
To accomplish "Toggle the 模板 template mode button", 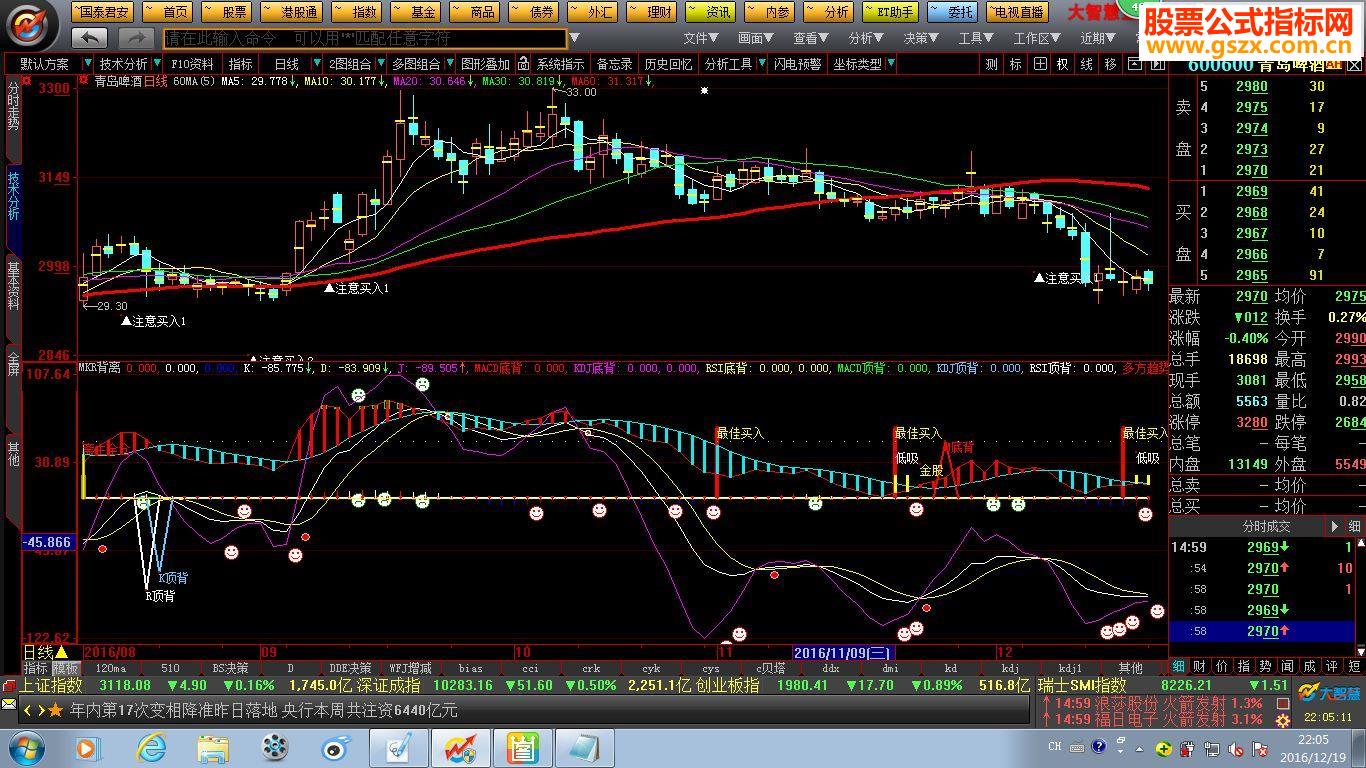I will pyautogui.click(x=66, y=668).
